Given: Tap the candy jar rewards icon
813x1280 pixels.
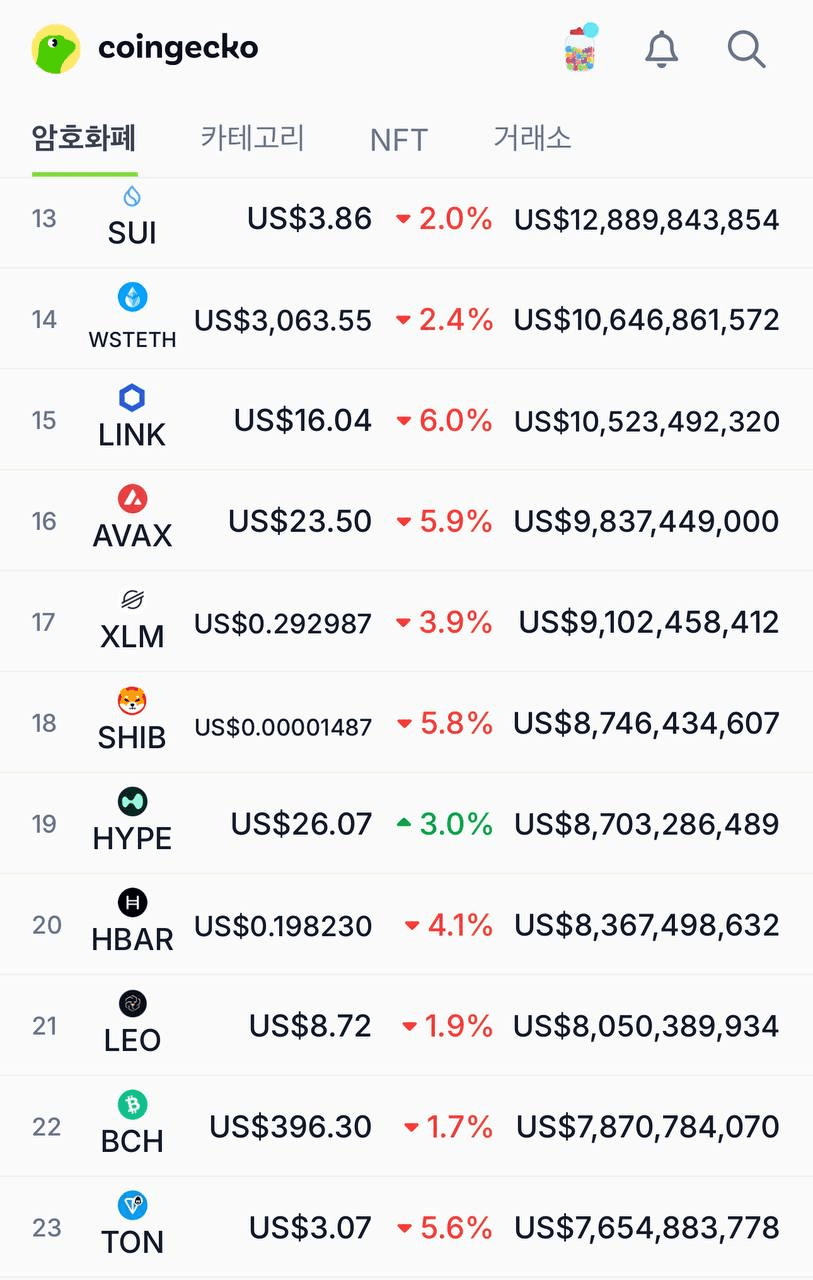Looking at the screenshot, I should pos(580,48).
